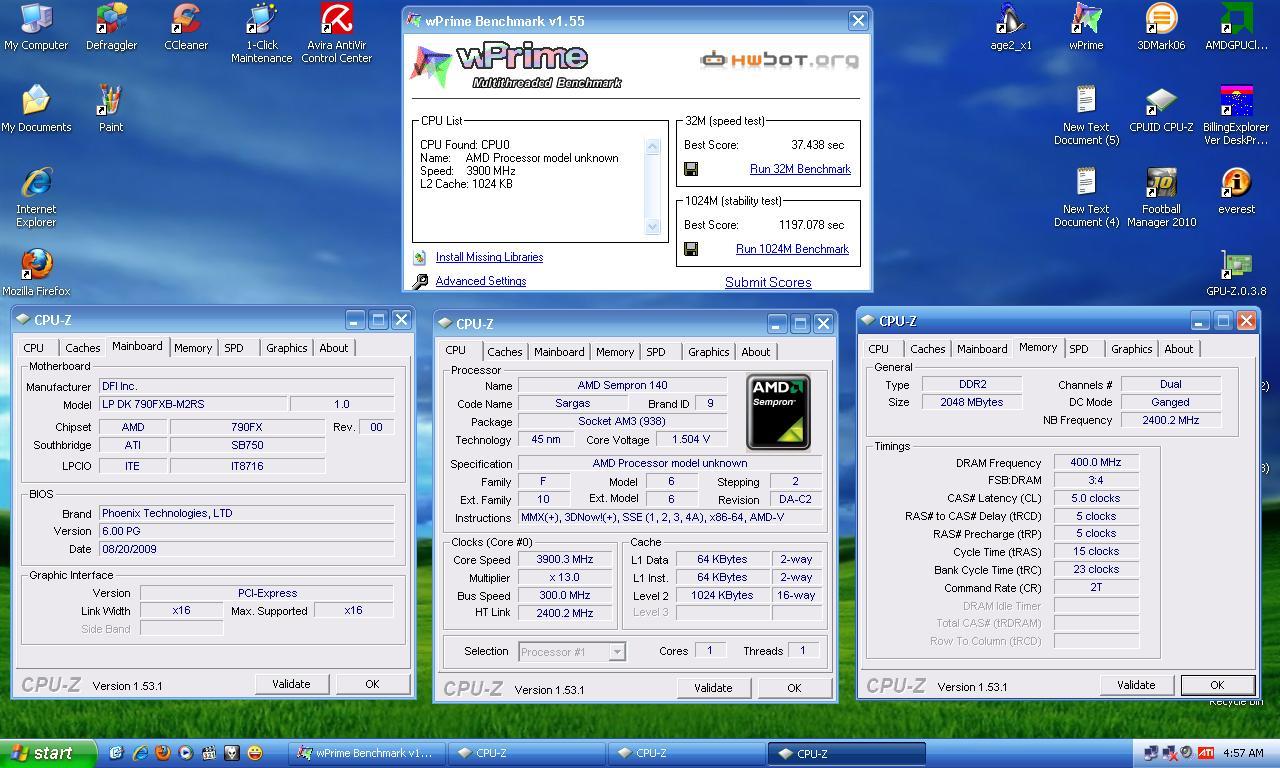Open Mozilla Firefox desktop icon
Screen dimensions: 1280x768
(36, 273)
